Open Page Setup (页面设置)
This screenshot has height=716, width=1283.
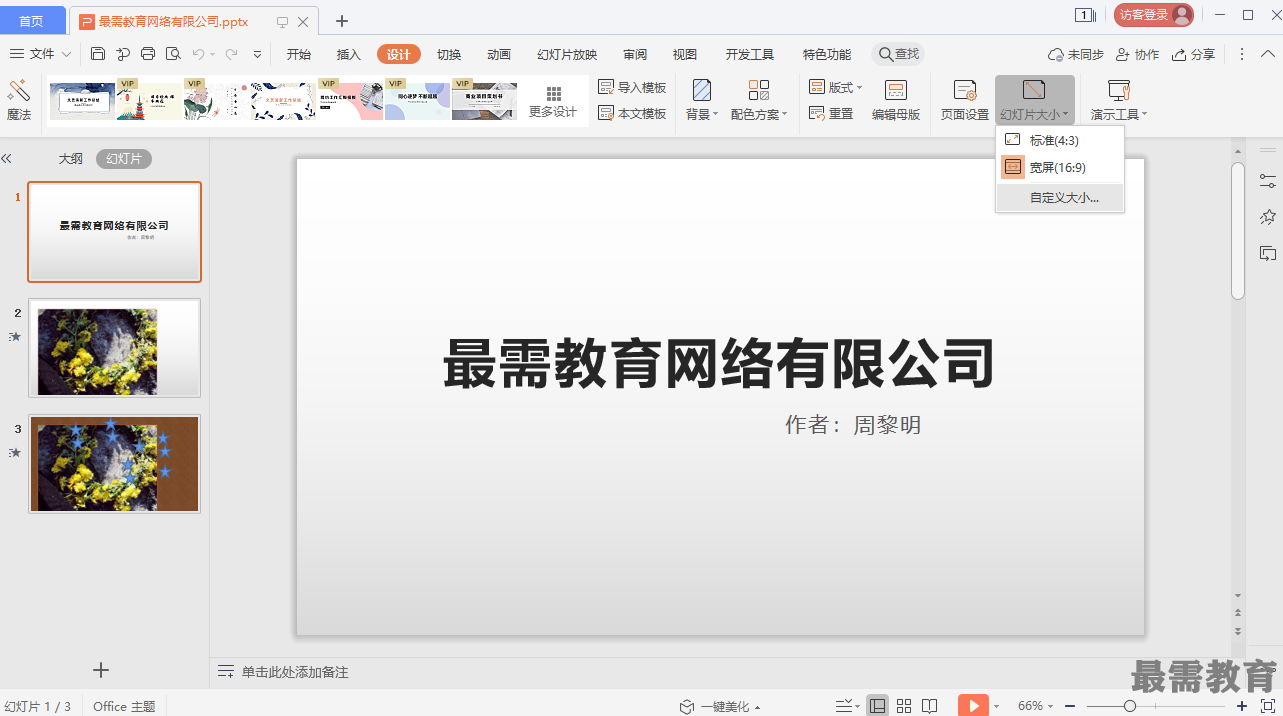coord(965,101)
